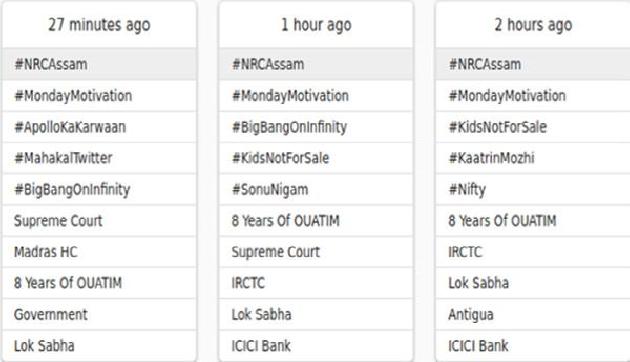Select the 2 hours ago column header

[533, 25]
